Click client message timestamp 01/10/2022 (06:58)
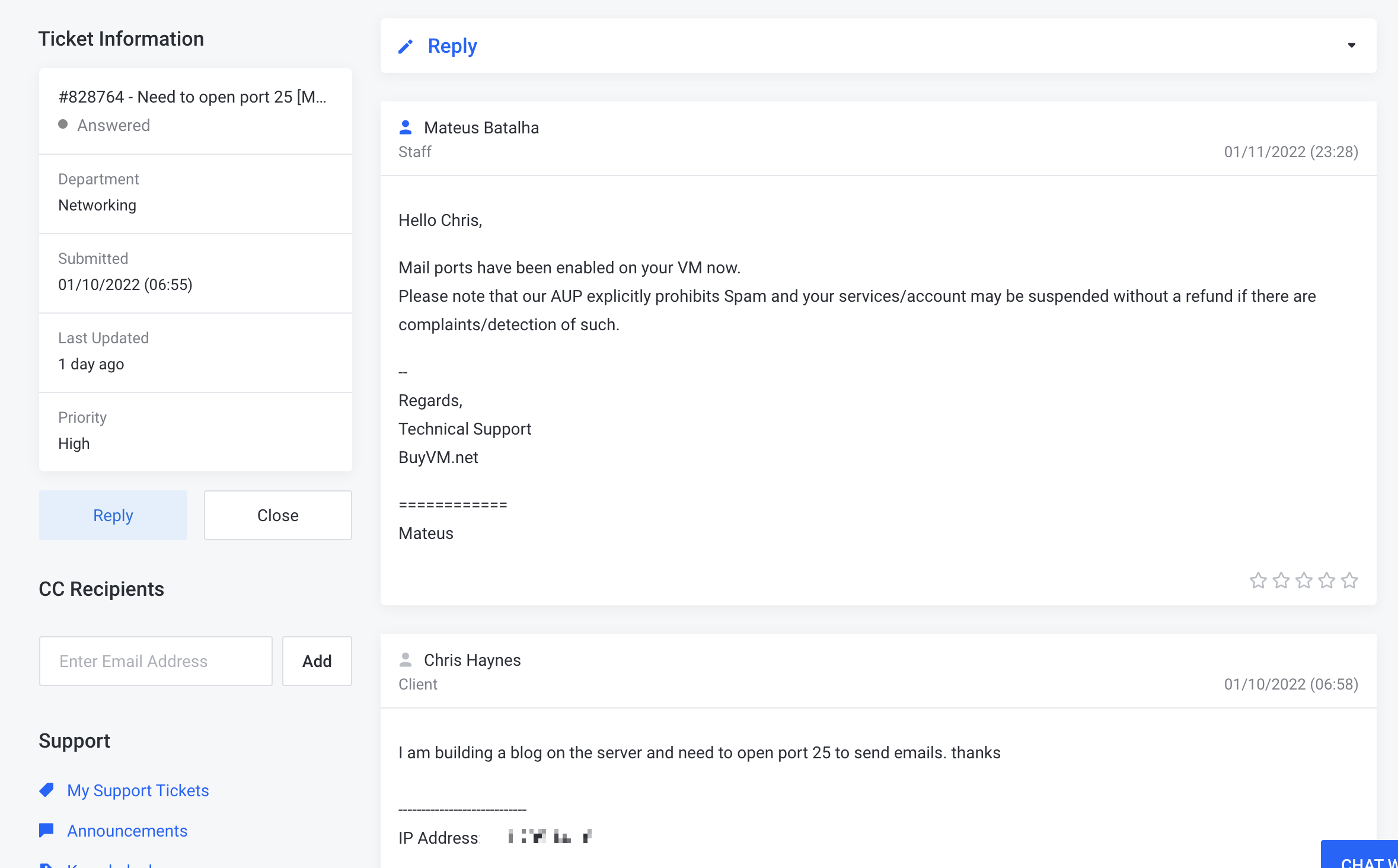 tap(1291, 684)
